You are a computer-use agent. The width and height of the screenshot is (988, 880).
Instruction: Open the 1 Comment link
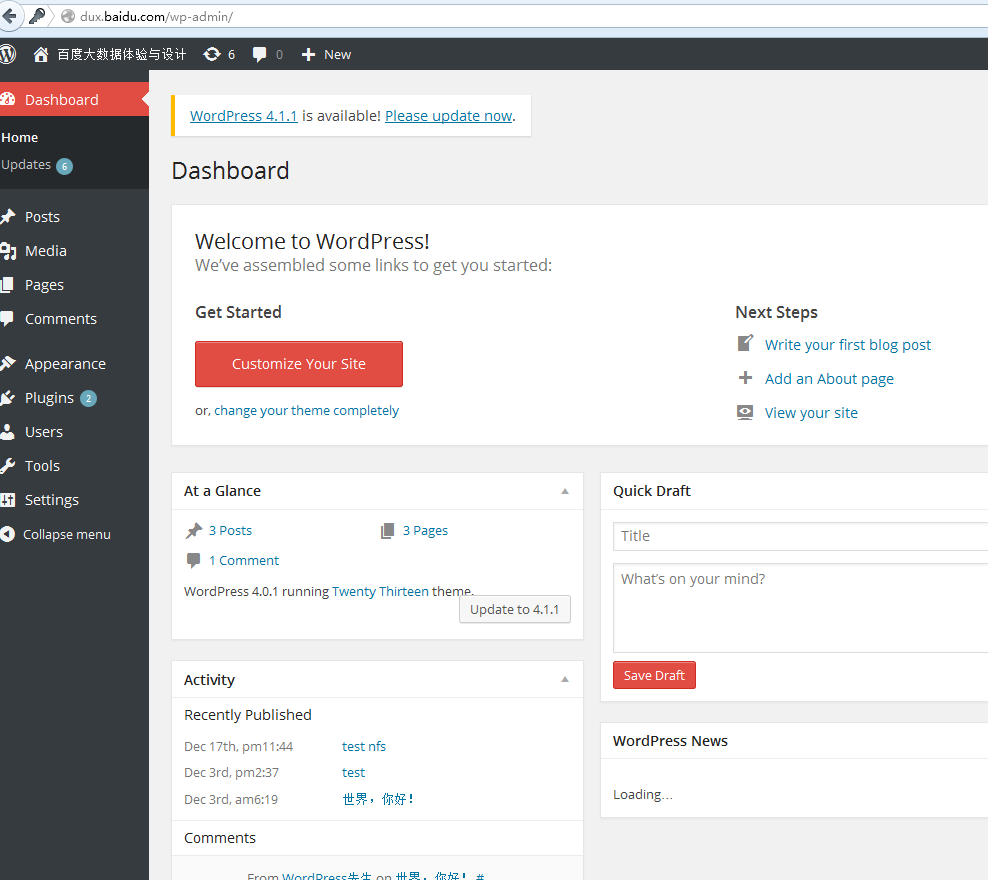coord(244,560)
